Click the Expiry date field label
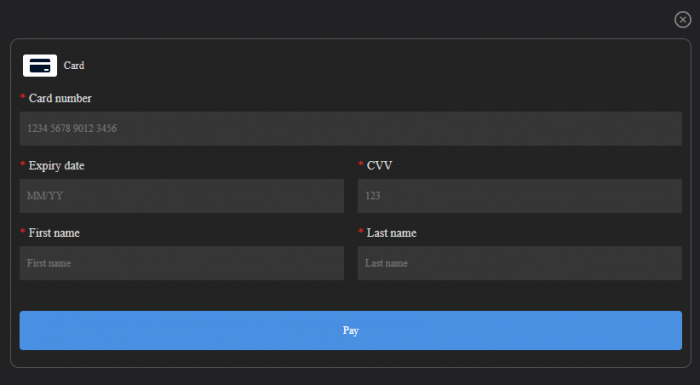Screen dimensions: 700x385 pos(56,166)
